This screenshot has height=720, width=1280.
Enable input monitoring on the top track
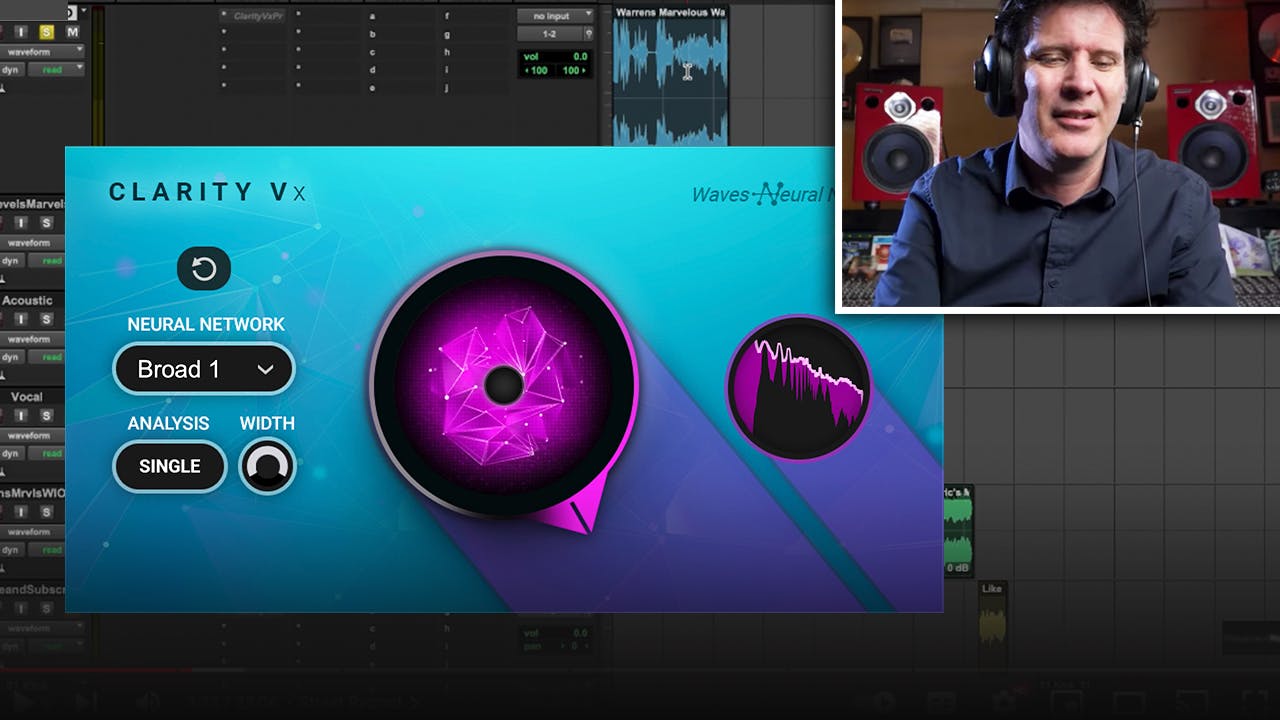pyautogui.click(x=20, y=32)
